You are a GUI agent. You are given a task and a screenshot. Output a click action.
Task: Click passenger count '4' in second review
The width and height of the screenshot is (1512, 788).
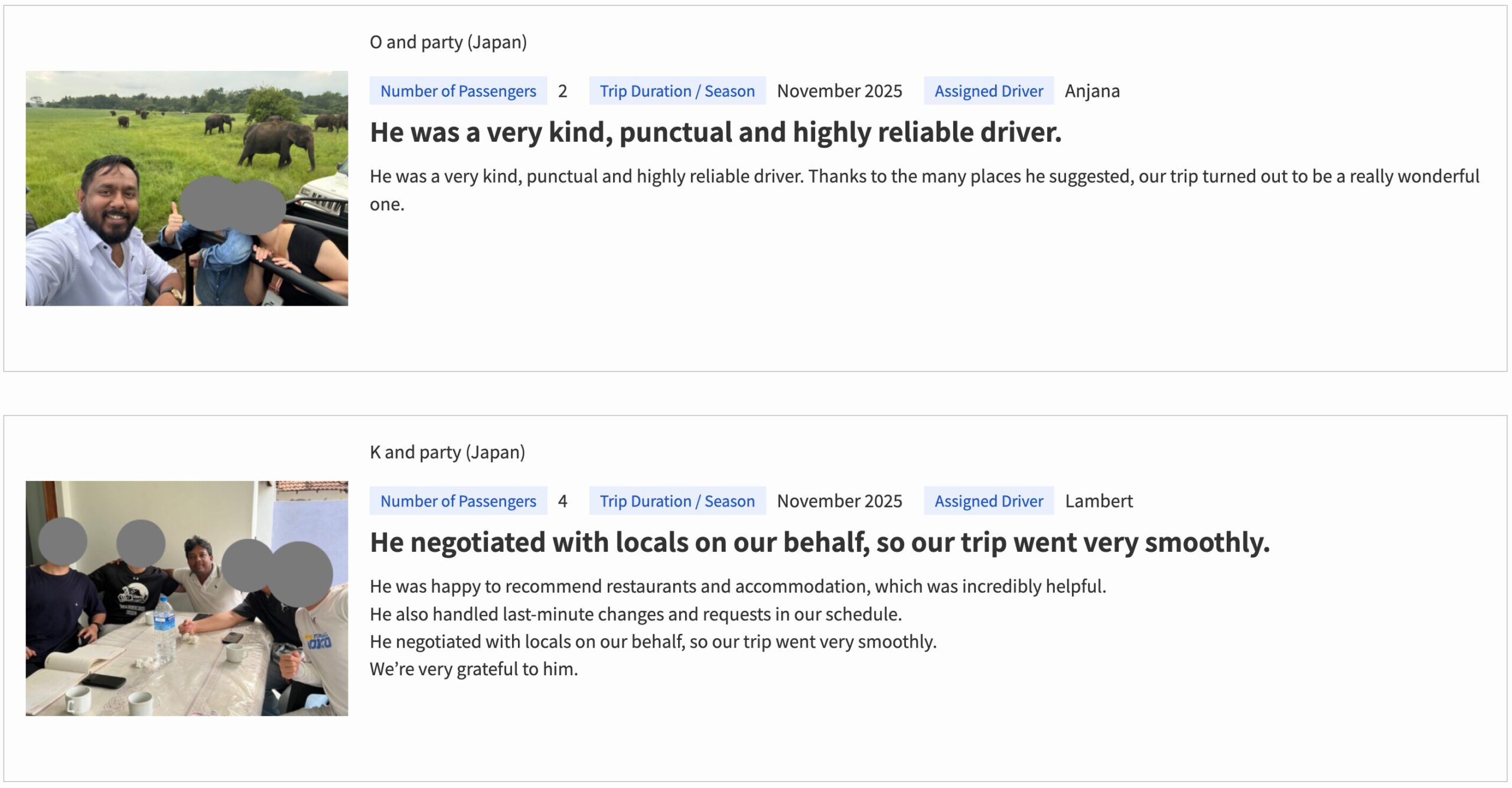click(562, 501)
